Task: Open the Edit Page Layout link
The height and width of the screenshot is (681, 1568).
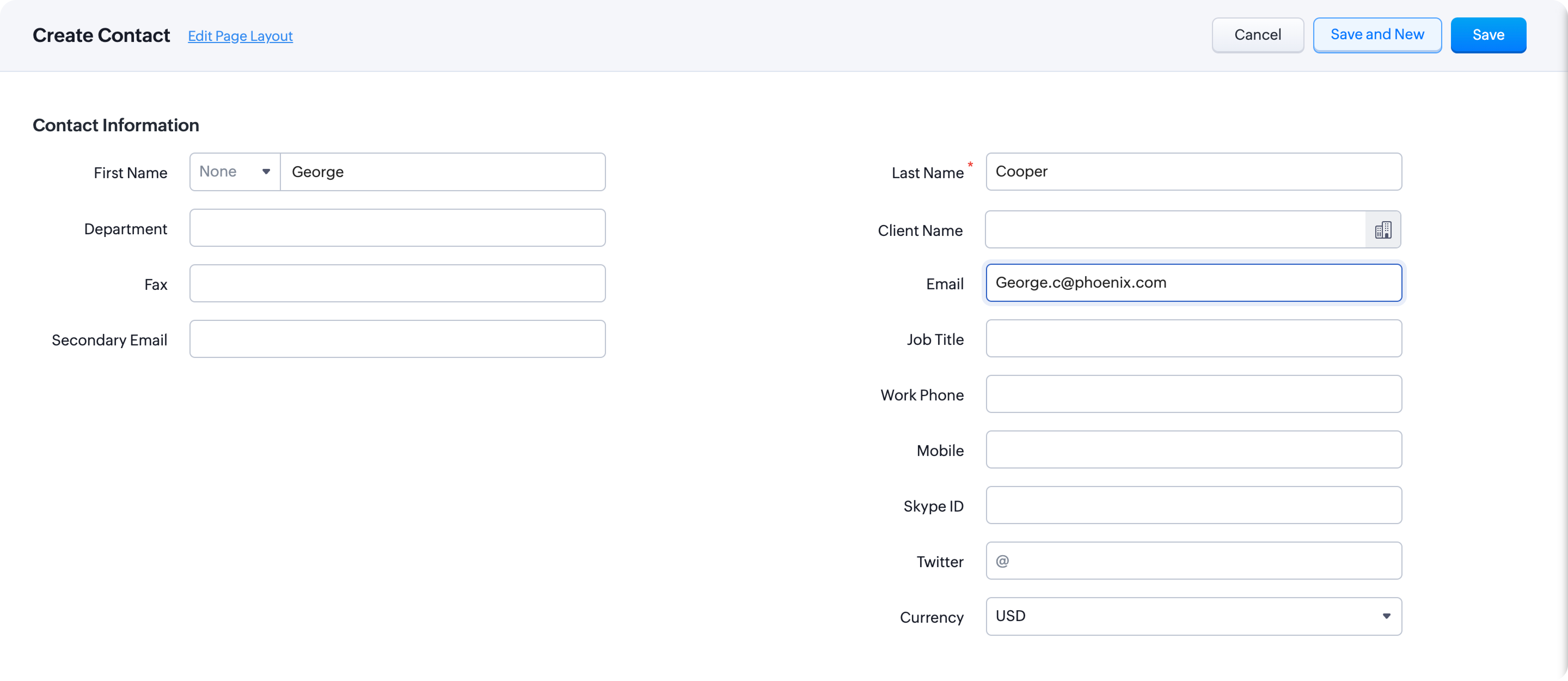Action: 240,36
